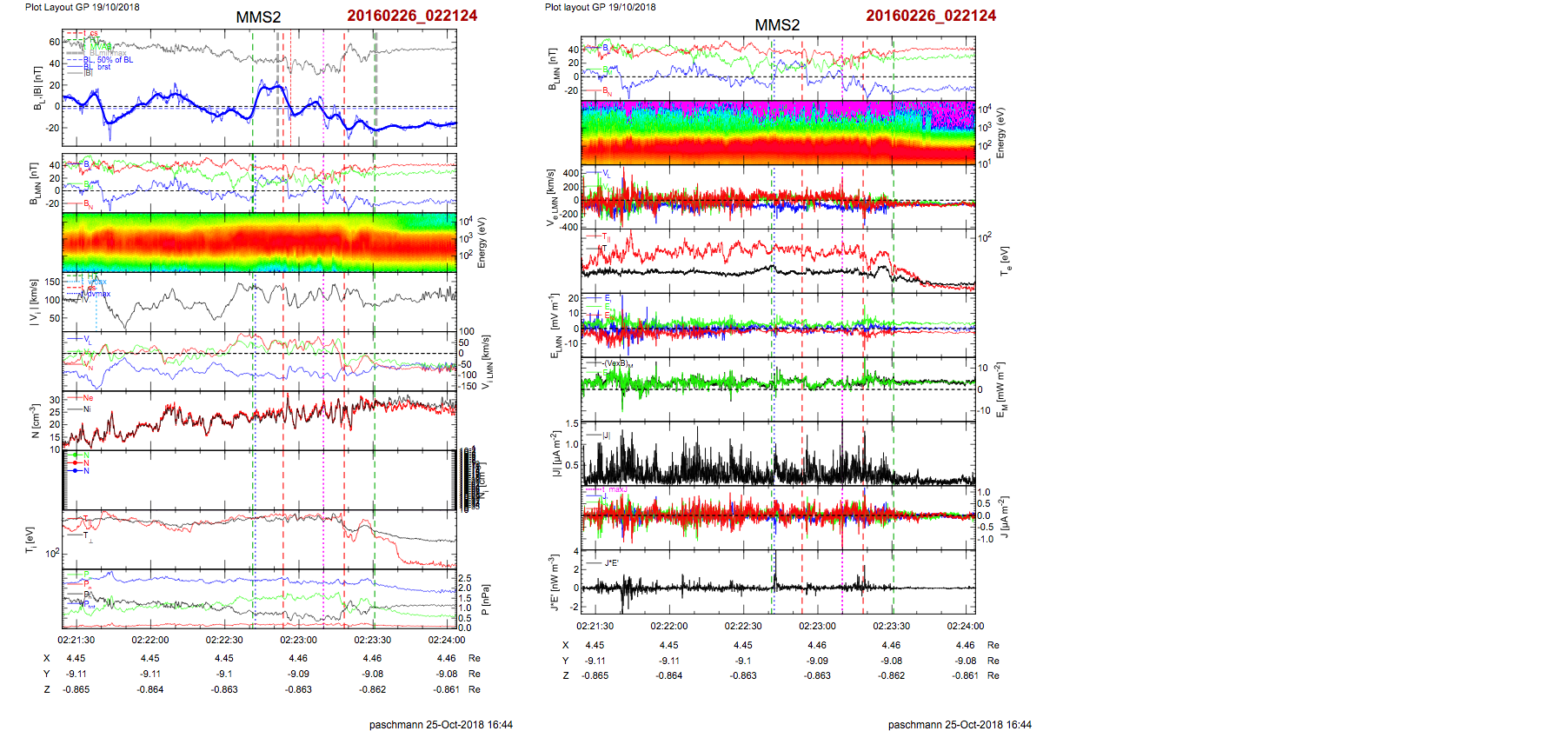Click 'Plot Layout GP 19/10/2018' text above left plot
This screenshot has height=731, width=1568.
(82, 7)
